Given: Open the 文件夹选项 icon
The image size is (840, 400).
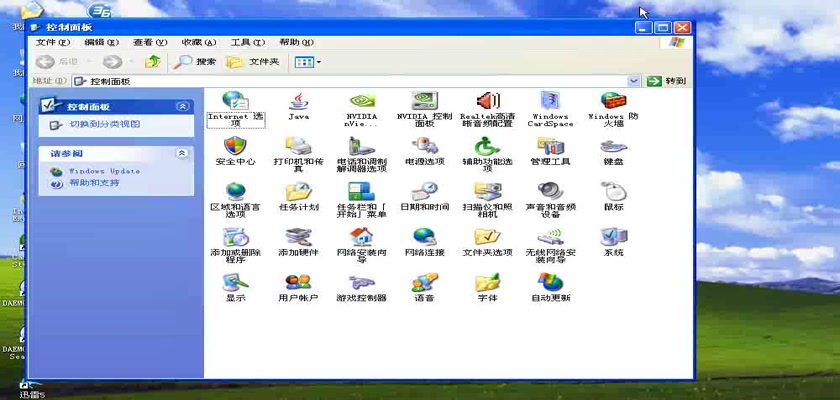Looking at the screenshot, I should (488, 237).
